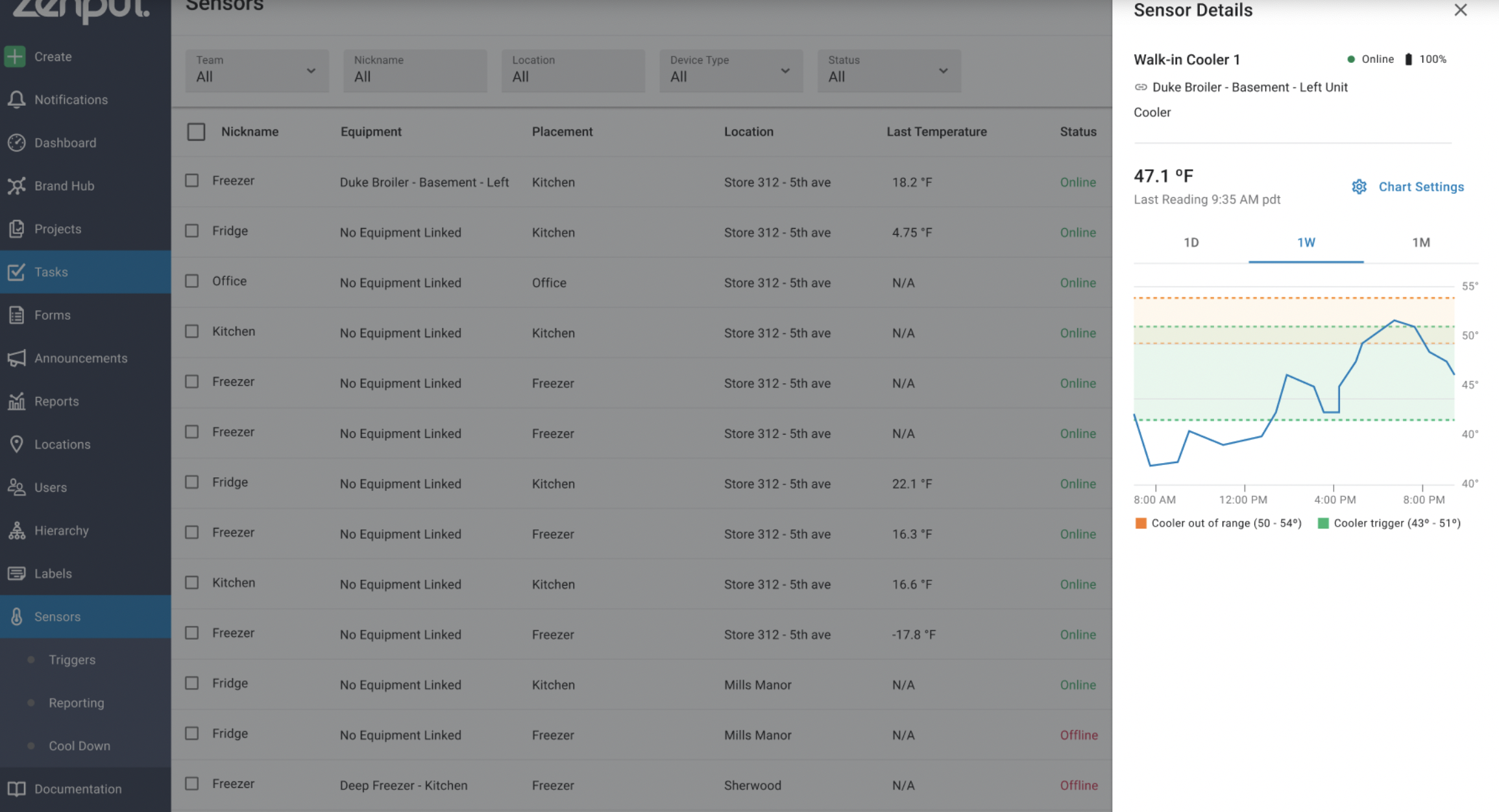Check the Deep Freezer - Kitchen row checkbox
The height and width of the screenshot is (812, 1499).
coord(191,783)
